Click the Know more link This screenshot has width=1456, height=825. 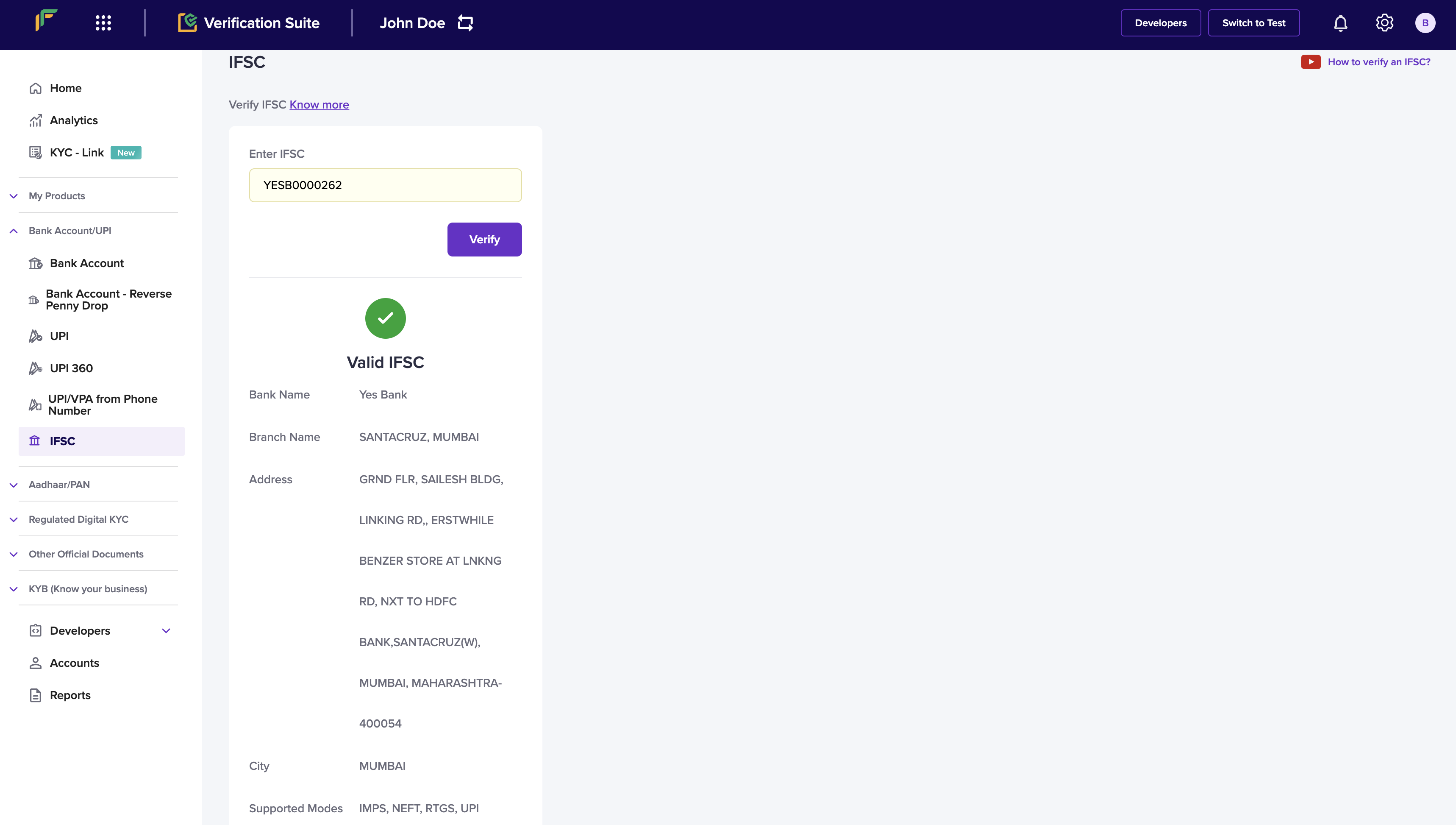click(x=319, y=105)
